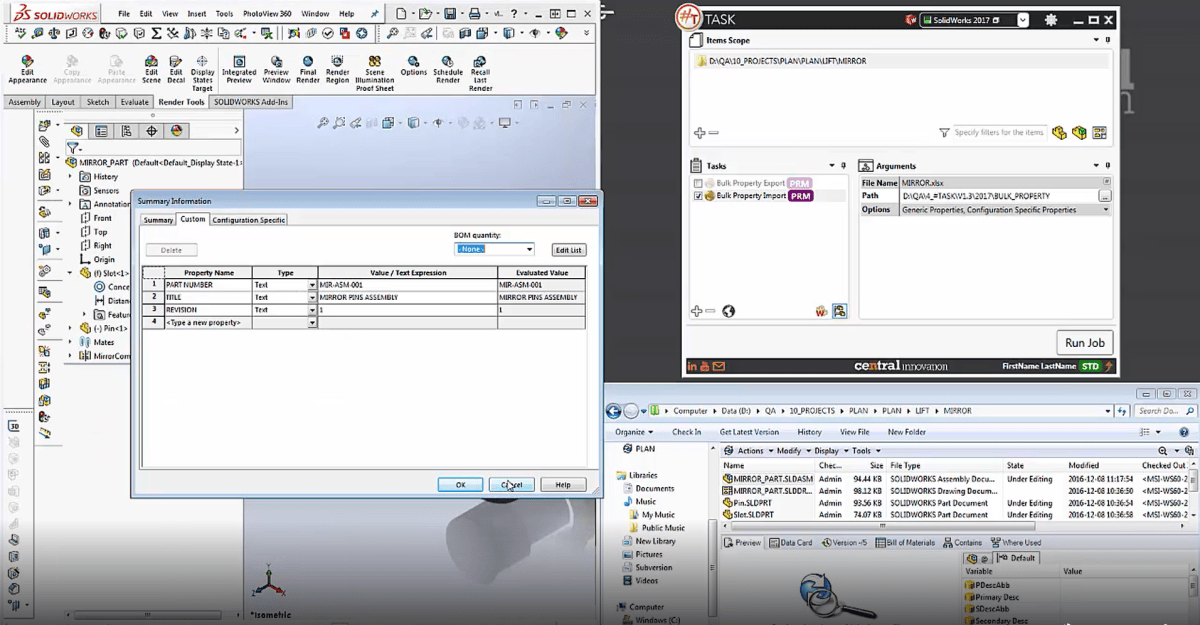This screenshot has width=1200, height=625.
Task: Click the Scene Illumination Proof Sheet icon
Action: [x=375, y=62]
